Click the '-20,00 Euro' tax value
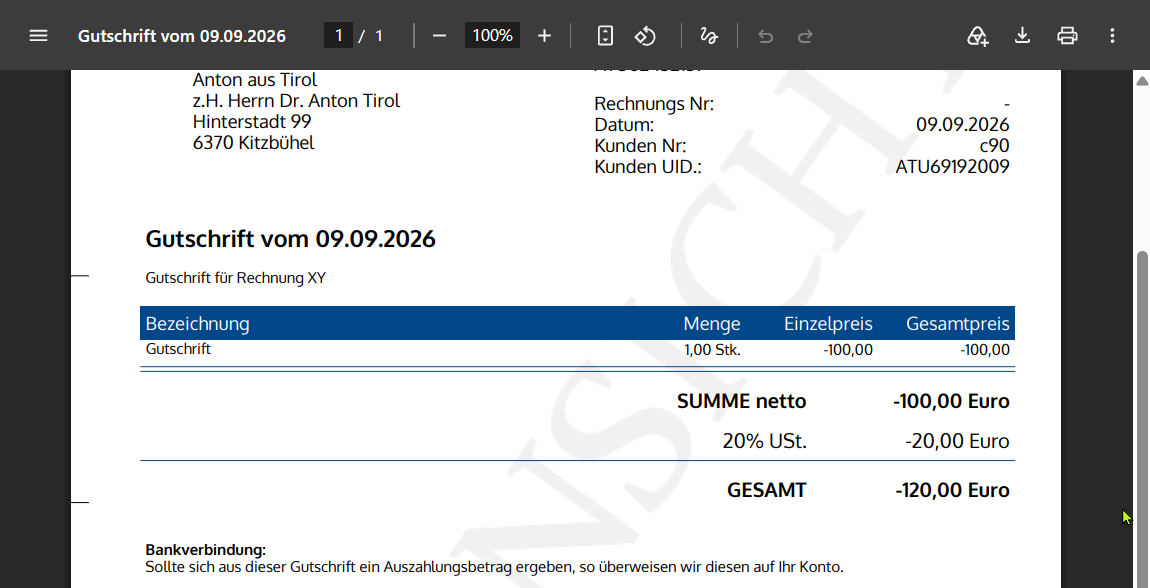The width and height of the screenshot is (1150, 588). point(957,441)
